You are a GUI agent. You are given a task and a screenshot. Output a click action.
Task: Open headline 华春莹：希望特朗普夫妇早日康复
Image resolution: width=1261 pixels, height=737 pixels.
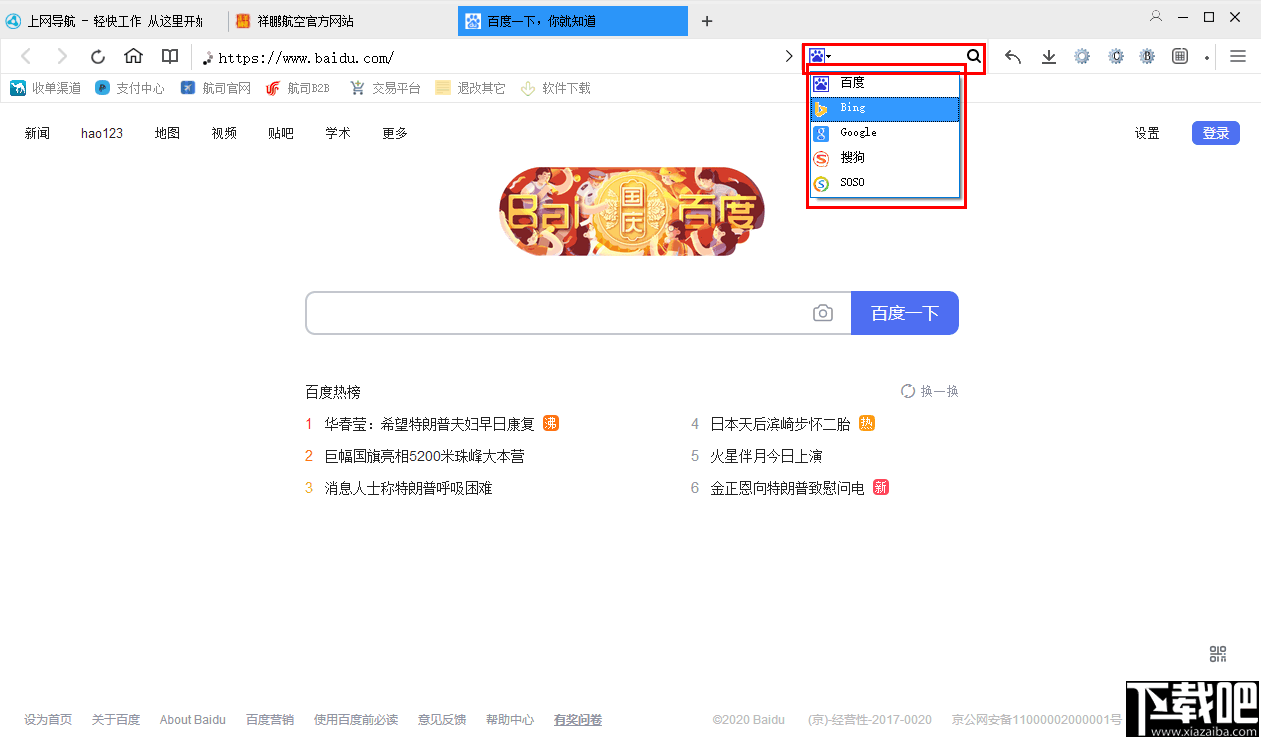430,424
